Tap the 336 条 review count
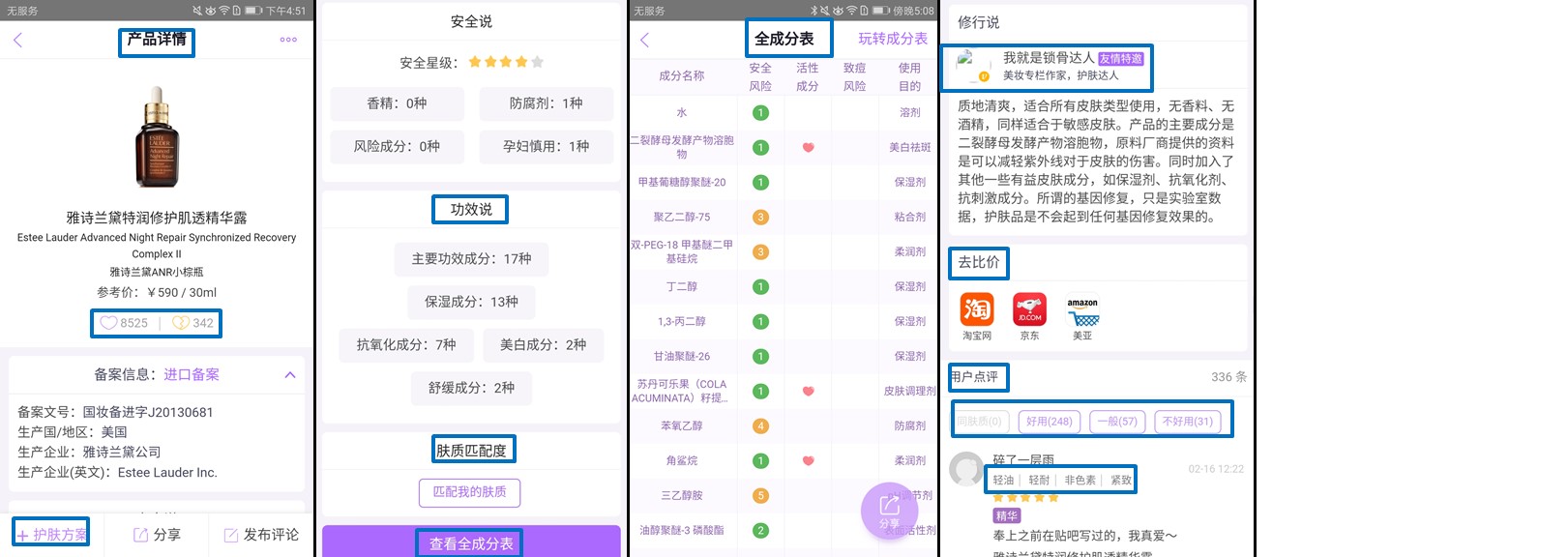Screen dimensions: 1568x557 click(1228, 377)
